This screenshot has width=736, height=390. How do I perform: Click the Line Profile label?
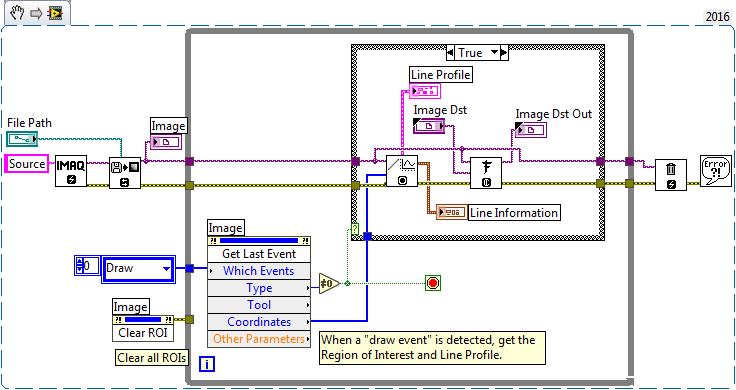tap(441, 75)
